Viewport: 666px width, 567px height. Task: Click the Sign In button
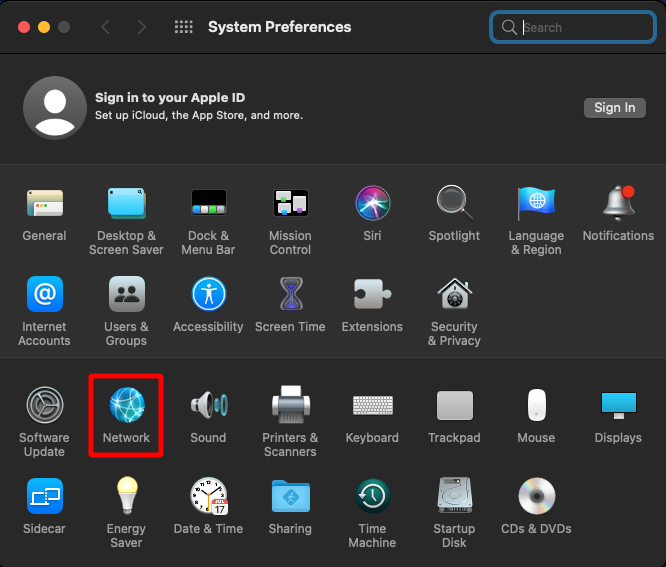pos(615,108)
